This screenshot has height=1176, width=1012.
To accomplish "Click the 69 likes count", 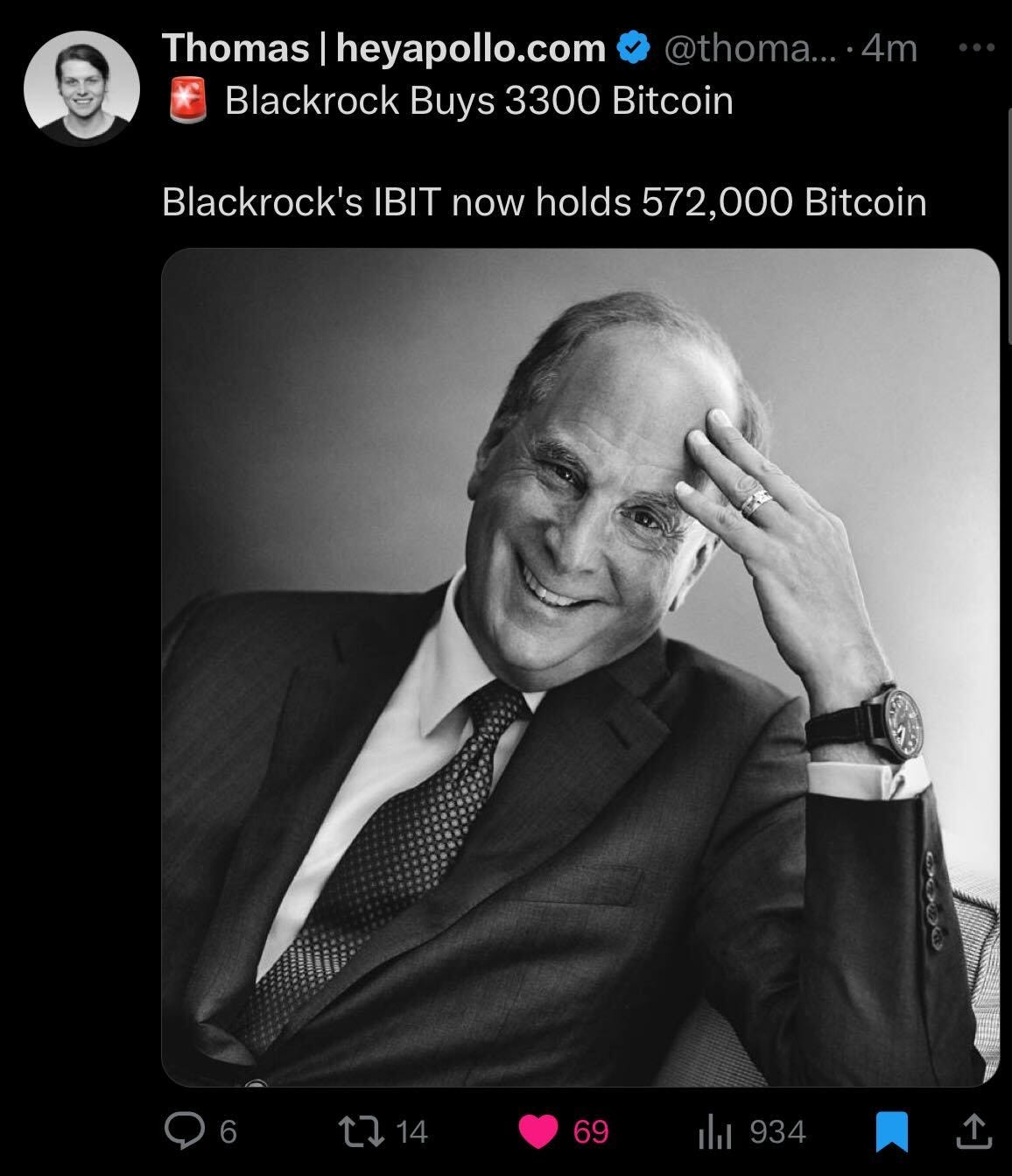I will tap(590, 1132).
